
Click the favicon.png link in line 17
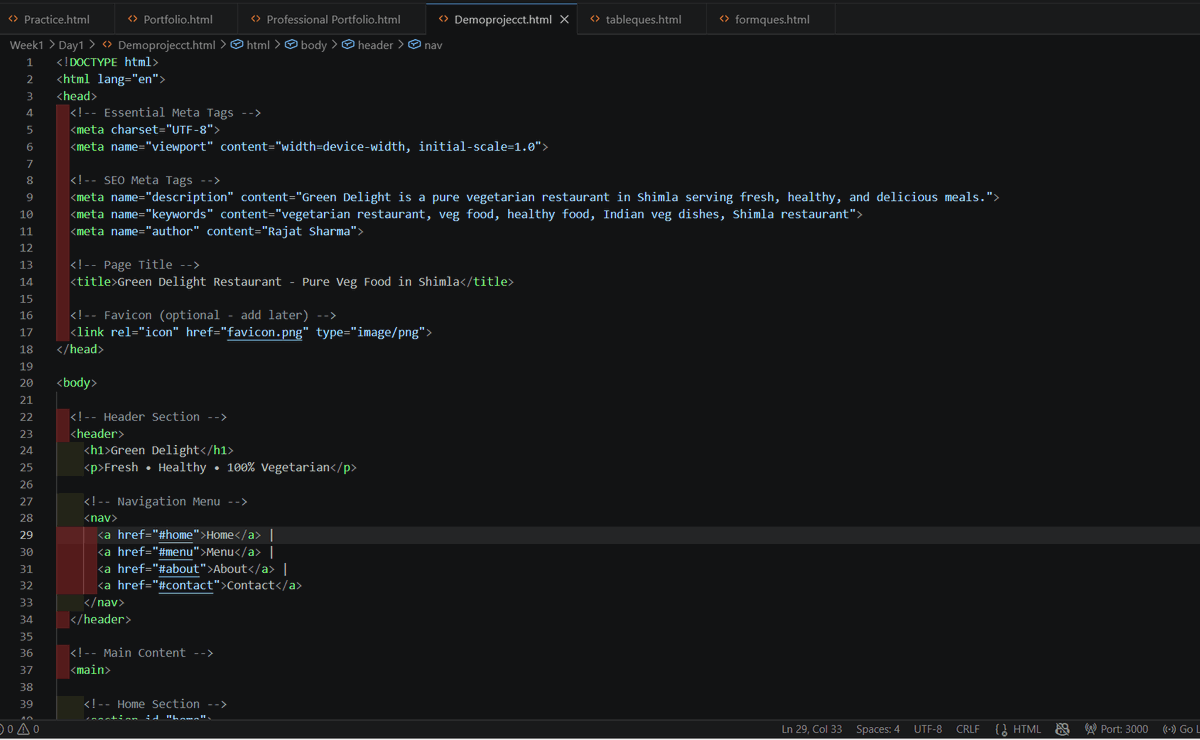click(x=265, y=332)
